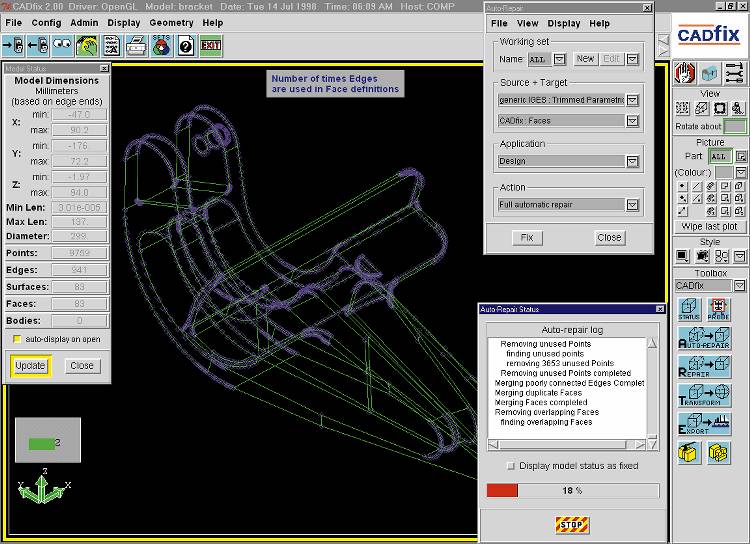The width and height of the screenshot is (750, 544).
Task: Click the Wipe last plot button
Action: point(710,226)
